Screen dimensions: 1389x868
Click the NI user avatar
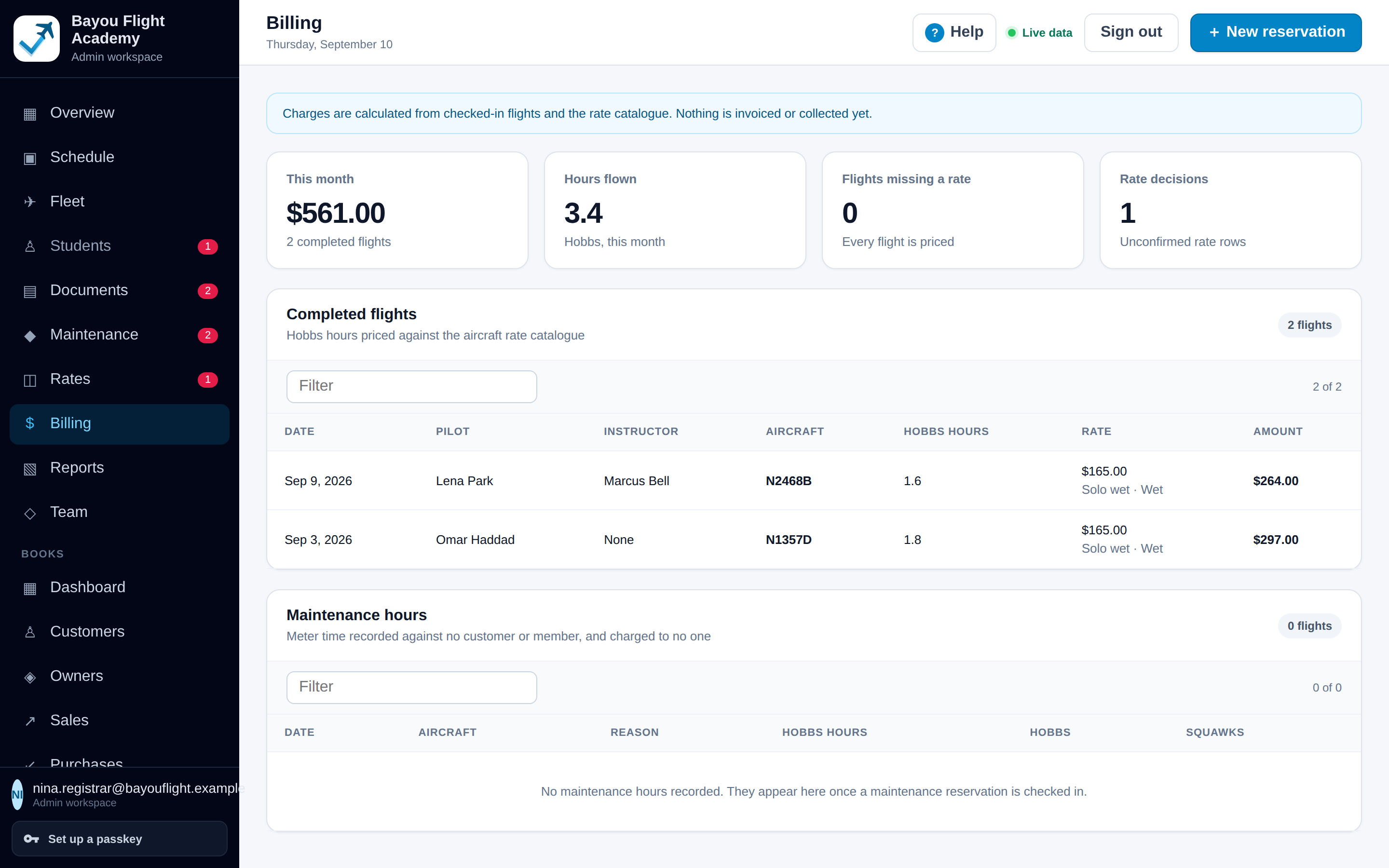coord(18,795)
